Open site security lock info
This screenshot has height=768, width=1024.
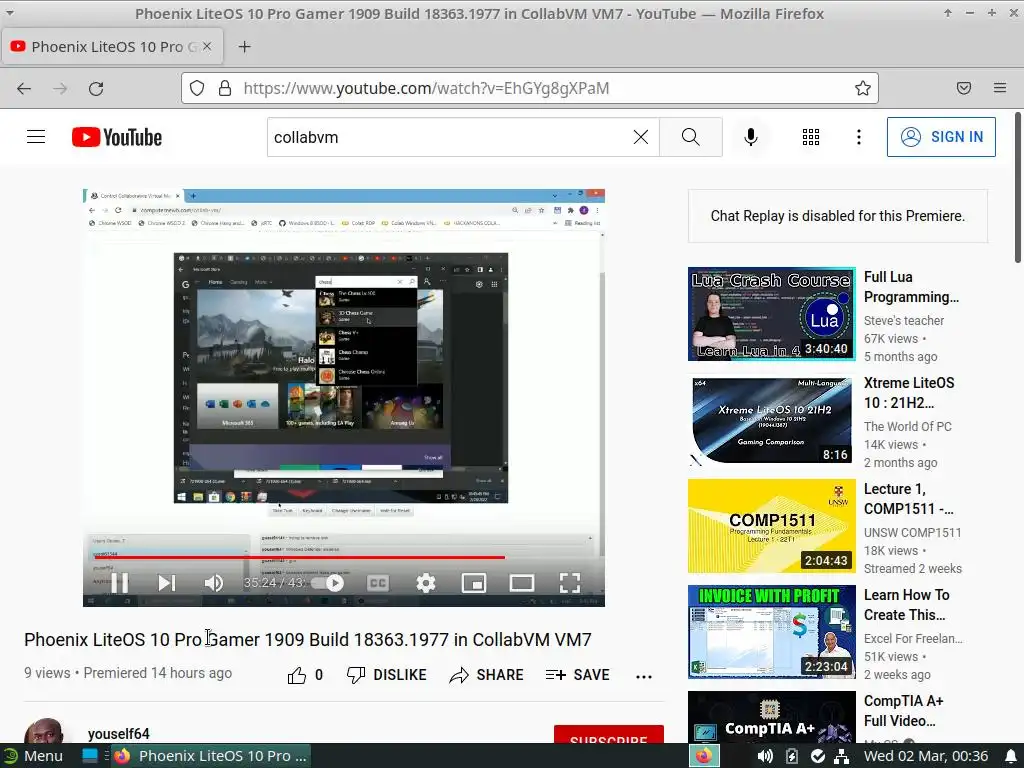225,88
